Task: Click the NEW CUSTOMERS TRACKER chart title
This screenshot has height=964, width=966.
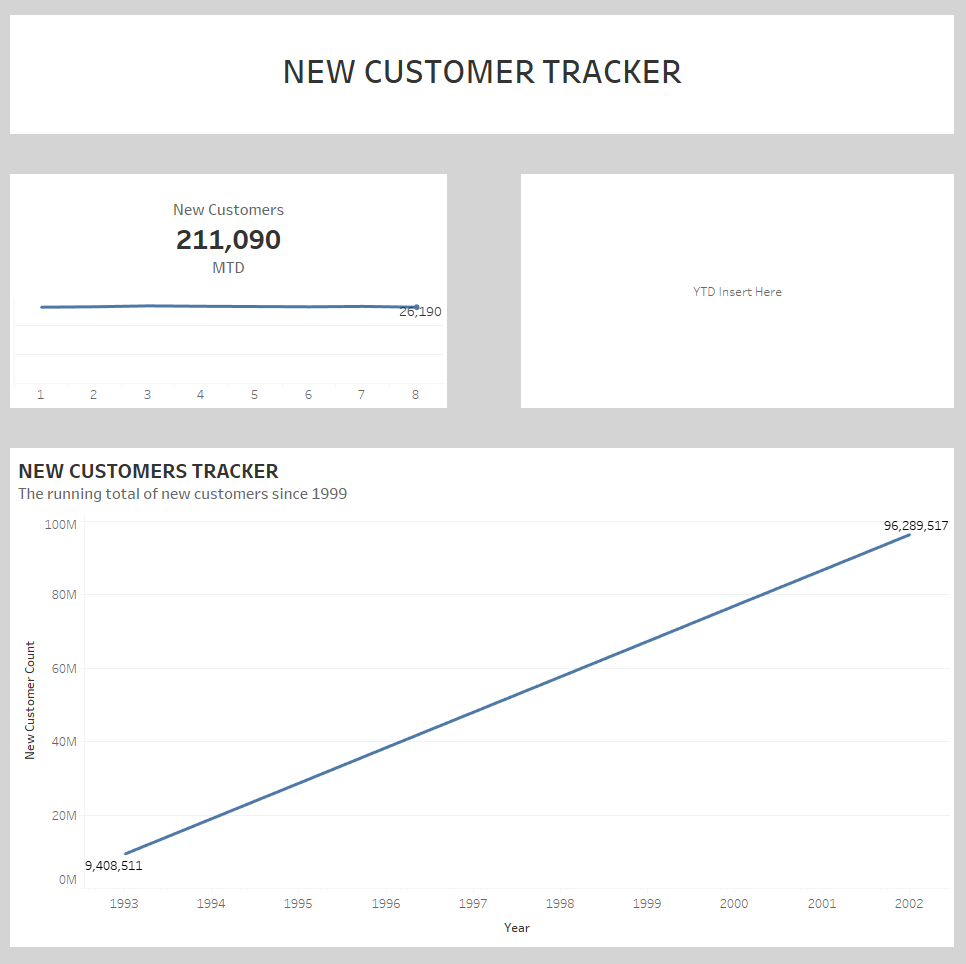Action: pyautogui.click(x=148, y=471)
